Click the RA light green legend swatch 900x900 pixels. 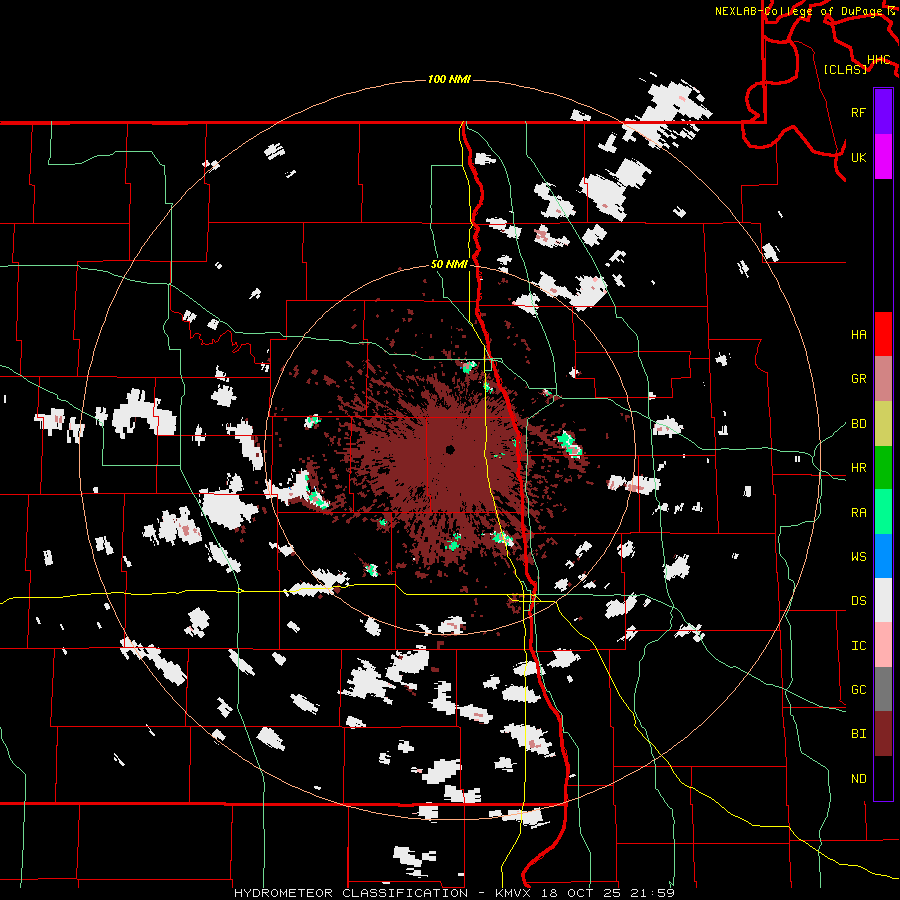tap(883, 512)
